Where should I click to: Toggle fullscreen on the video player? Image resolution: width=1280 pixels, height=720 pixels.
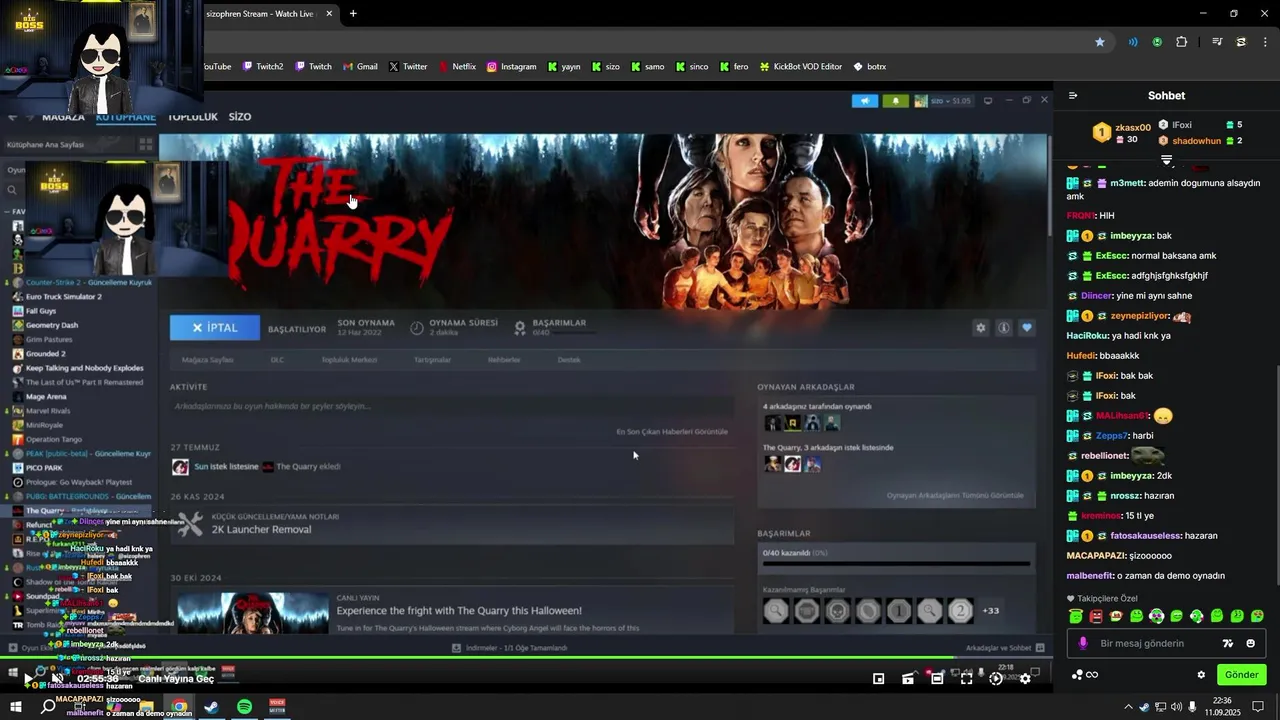pos(966,678)
